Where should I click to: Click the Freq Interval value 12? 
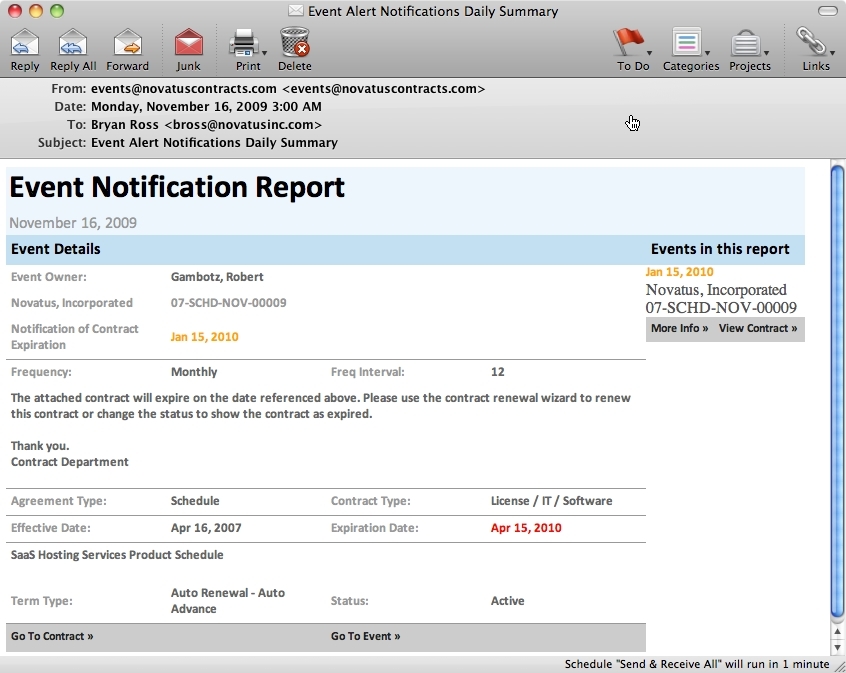[x=497, y=372]
